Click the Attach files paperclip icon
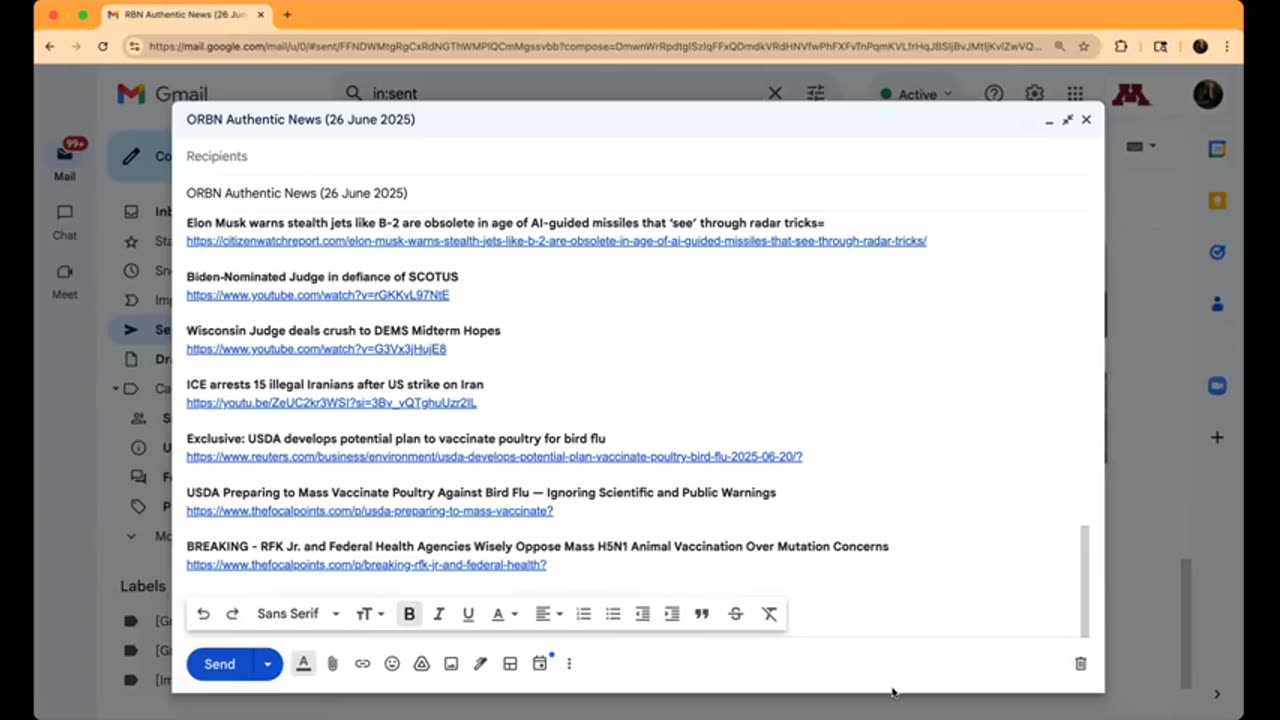The image size is (1280, 720). pos(333,664)
